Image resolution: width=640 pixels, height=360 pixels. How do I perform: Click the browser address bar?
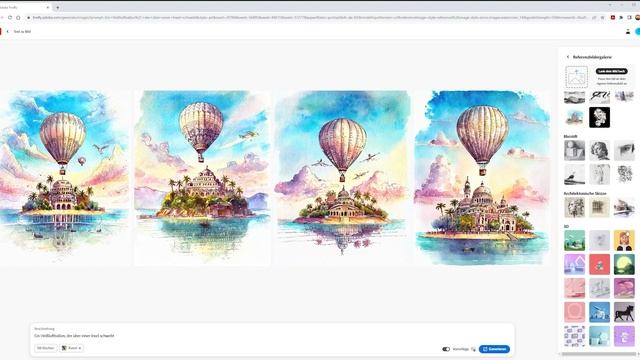(x=308, y=18)
